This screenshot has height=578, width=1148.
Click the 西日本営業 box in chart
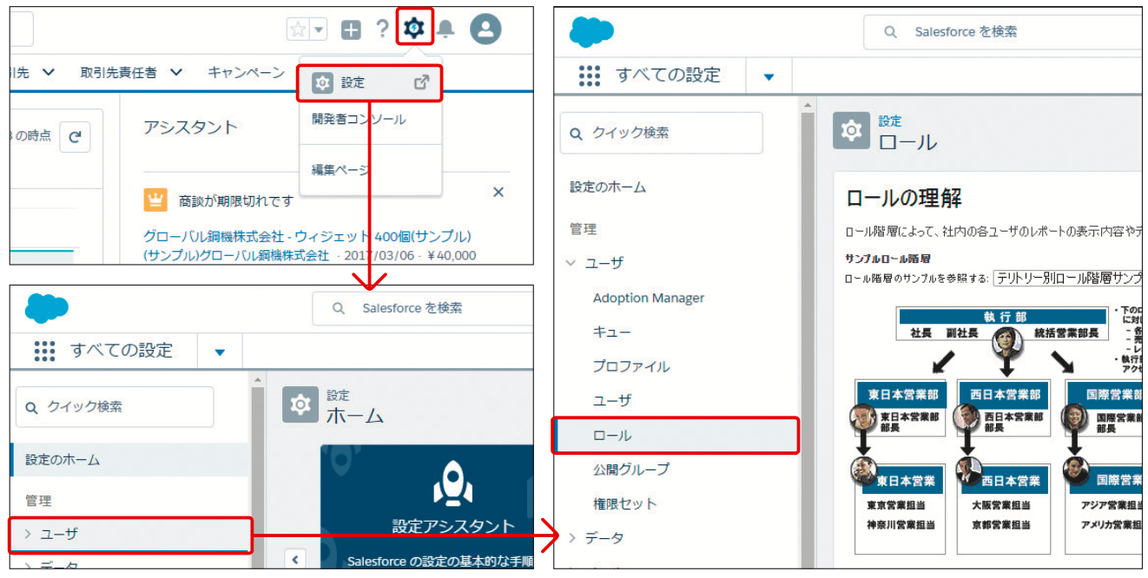click(1004, 508)
